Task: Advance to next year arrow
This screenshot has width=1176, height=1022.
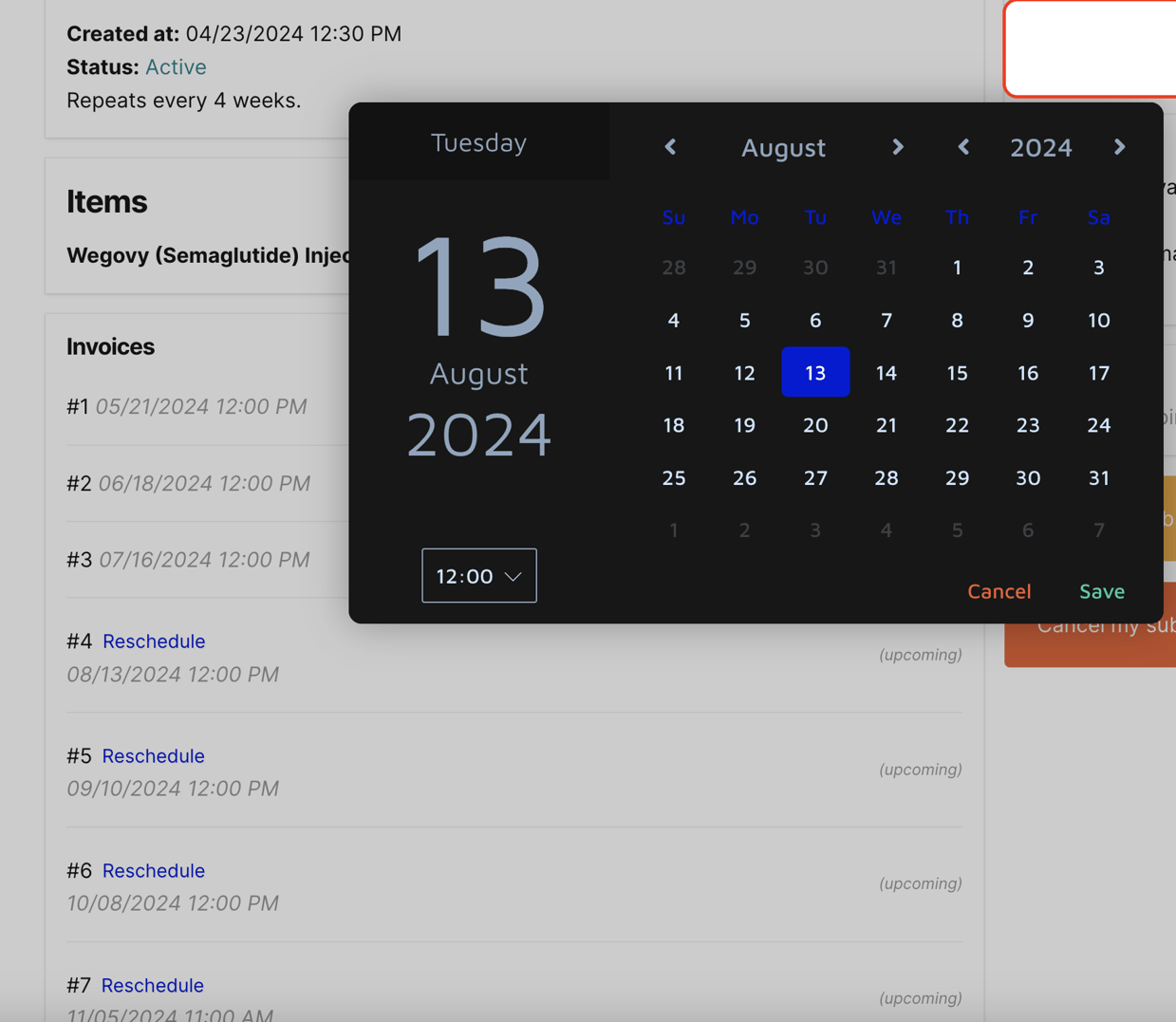Action: click(x=1119, y=147)
